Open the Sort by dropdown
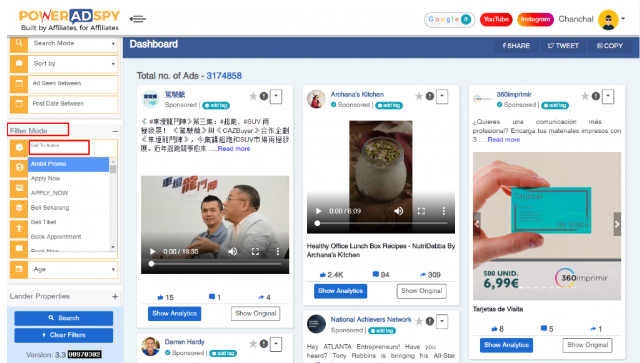This screenshot has width=640, height=363. click(73, 64)
